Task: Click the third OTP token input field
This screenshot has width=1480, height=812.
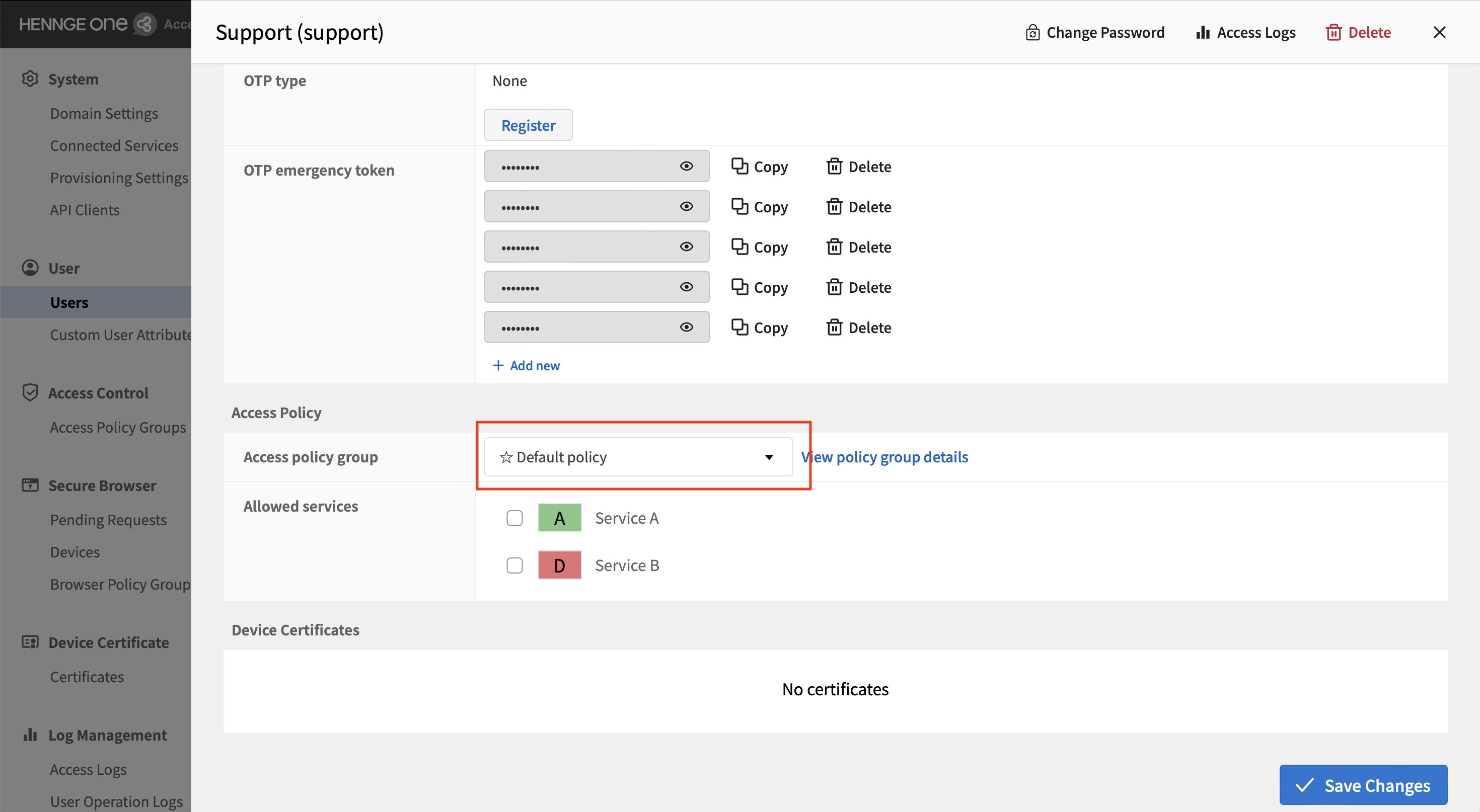Action: click(x=597, y=247)
